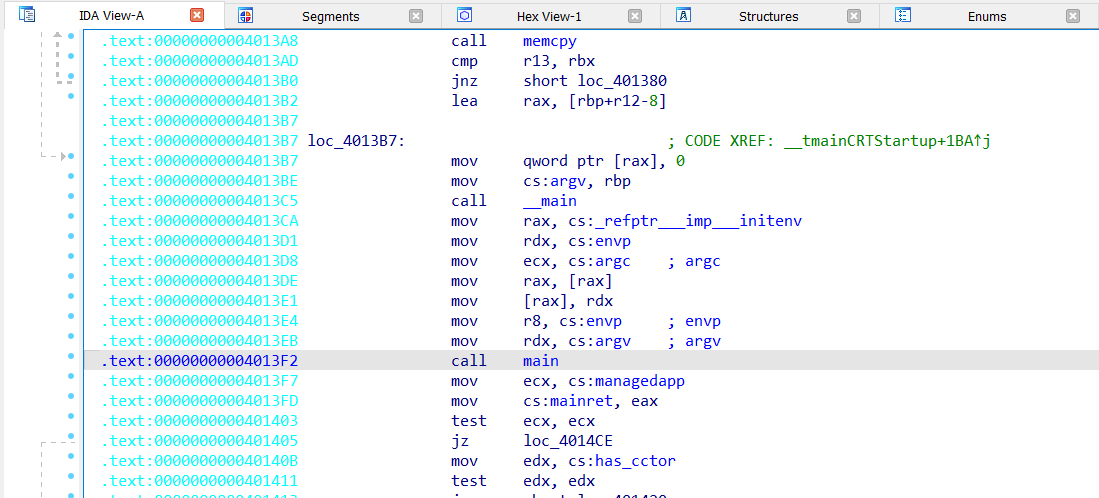Image resolution: width=1099 pixels, height=498 pixels.
Task: Follow the __main call target
Action: 550,201
